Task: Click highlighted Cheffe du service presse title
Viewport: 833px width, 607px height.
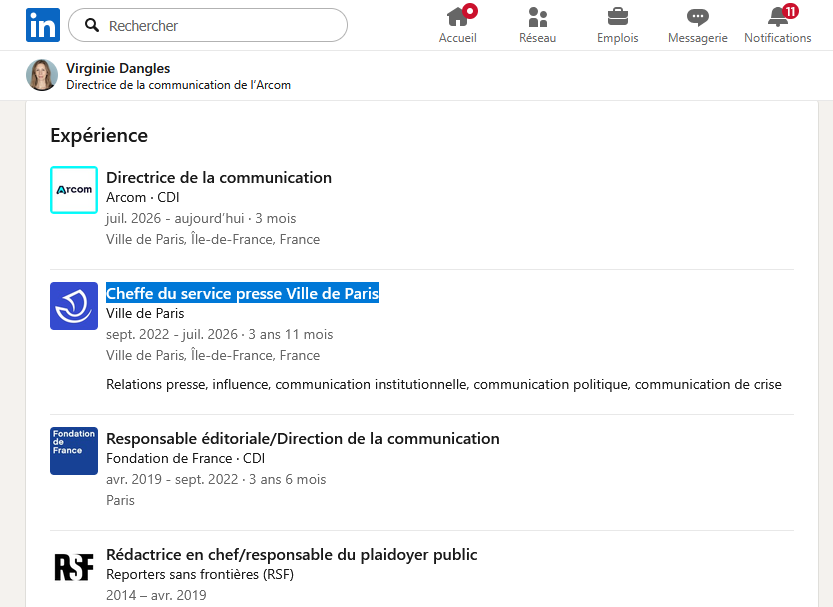Action: (x=242, y=293)
